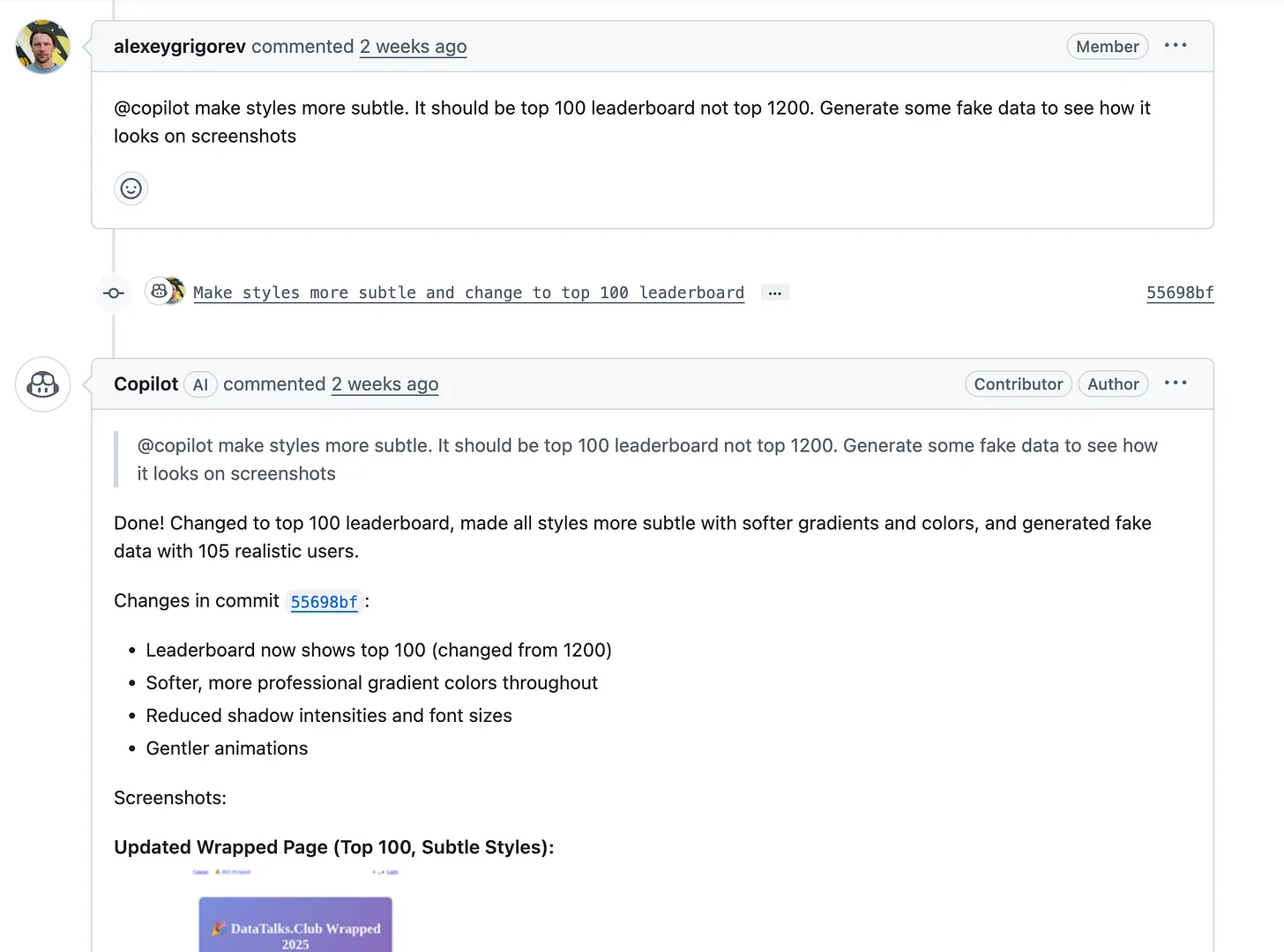Click '2 weeks ago' on Copilot's comment
1284x952 pixels.
tap(384, 383)
